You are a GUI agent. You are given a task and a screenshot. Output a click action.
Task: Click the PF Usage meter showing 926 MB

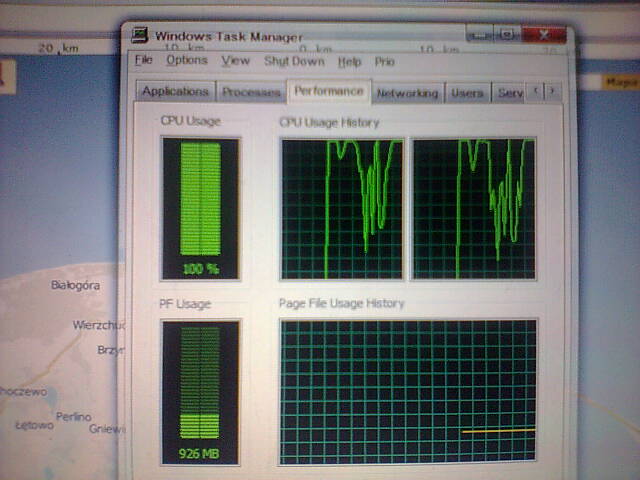[200, 392]
